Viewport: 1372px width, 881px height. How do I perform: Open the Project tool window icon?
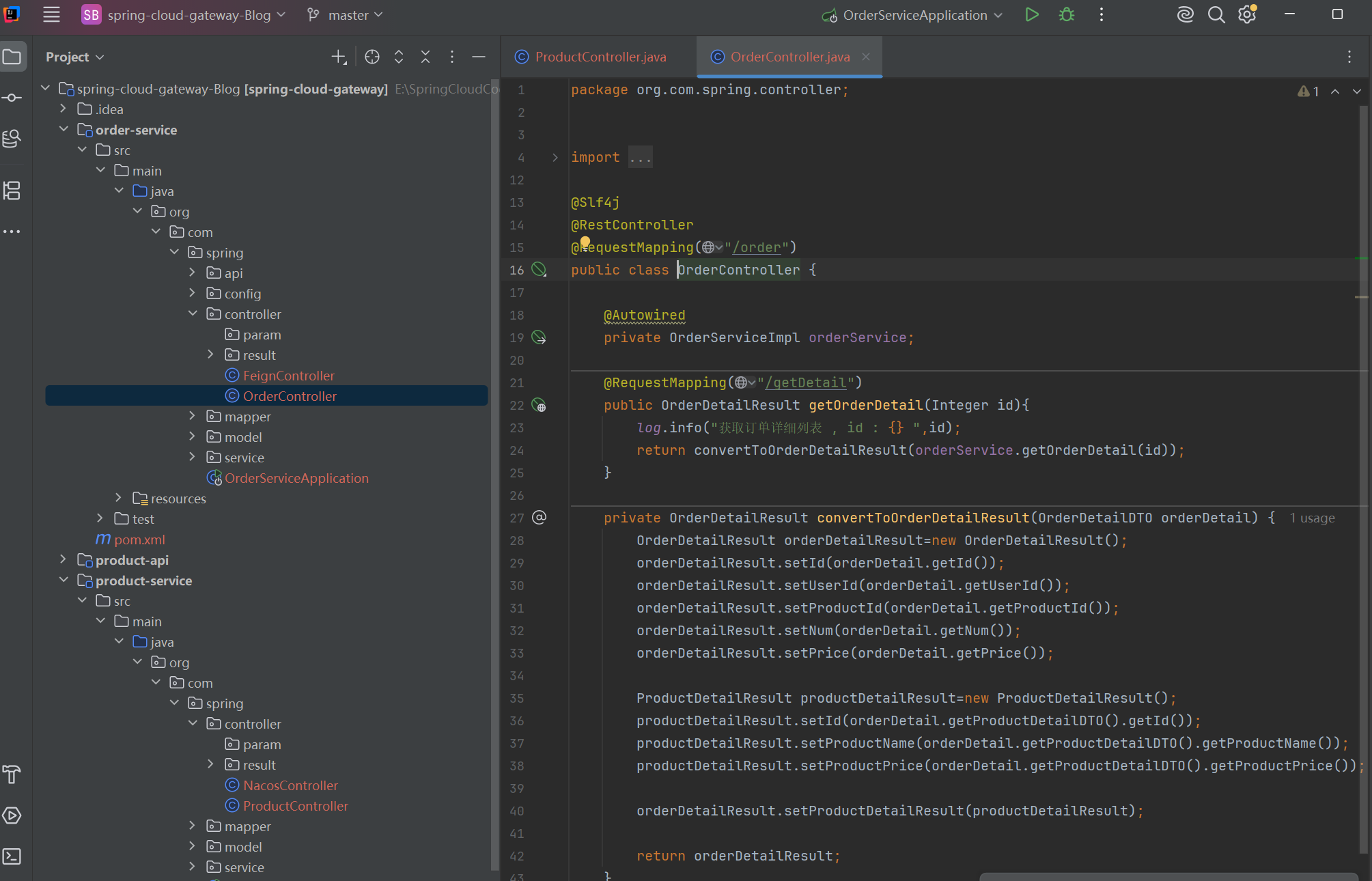pos(12,57)
